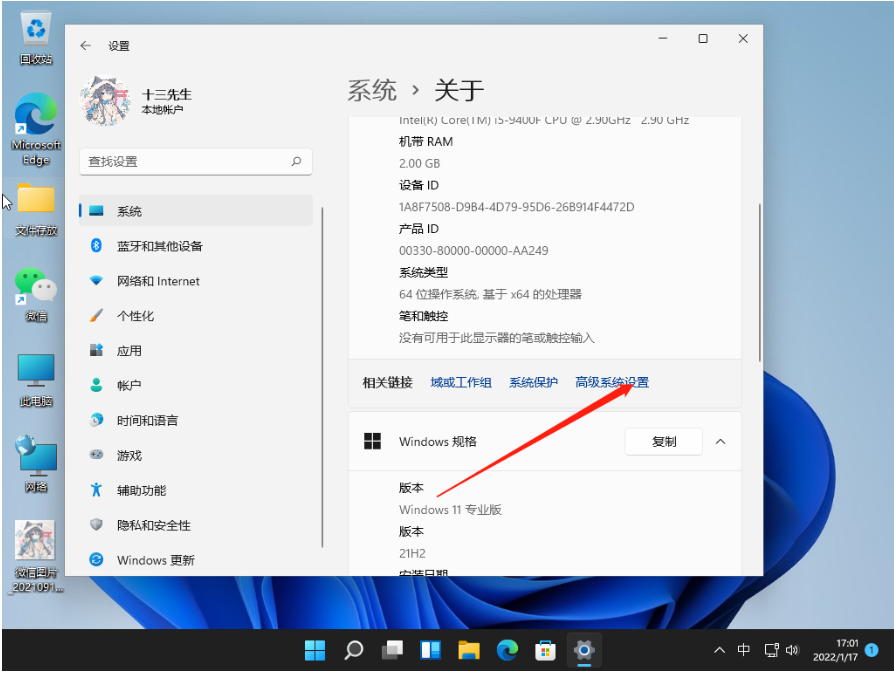Click the back arrow in Settings
The image size is (894, 673).
(86, 46)
